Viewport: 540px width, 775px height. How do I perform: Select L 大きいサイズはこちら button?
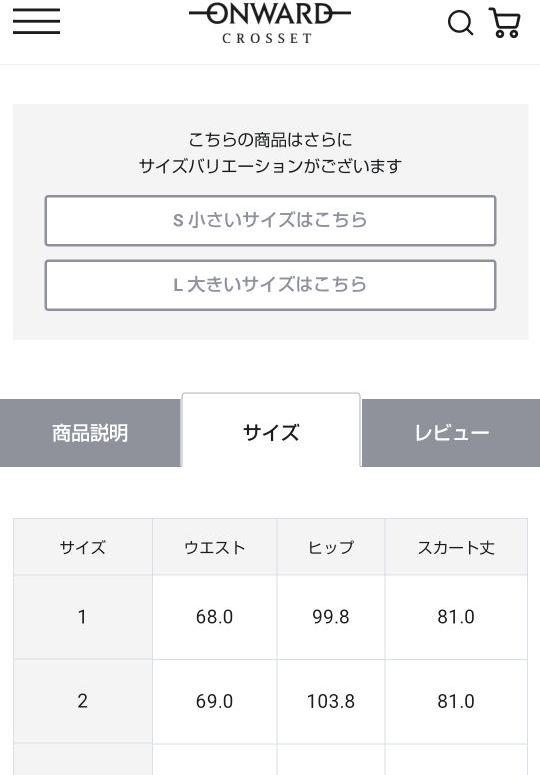click(270, 285)
